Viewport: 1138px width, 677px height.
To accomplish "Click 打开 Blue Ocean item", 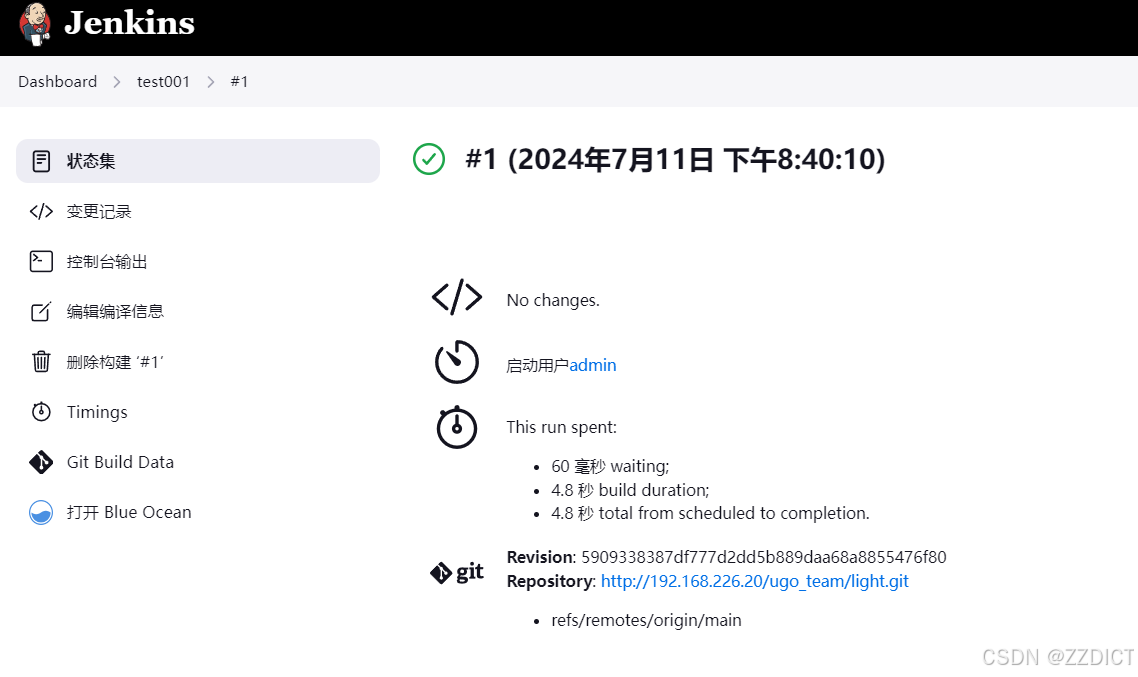I will (x=197, y=512).
